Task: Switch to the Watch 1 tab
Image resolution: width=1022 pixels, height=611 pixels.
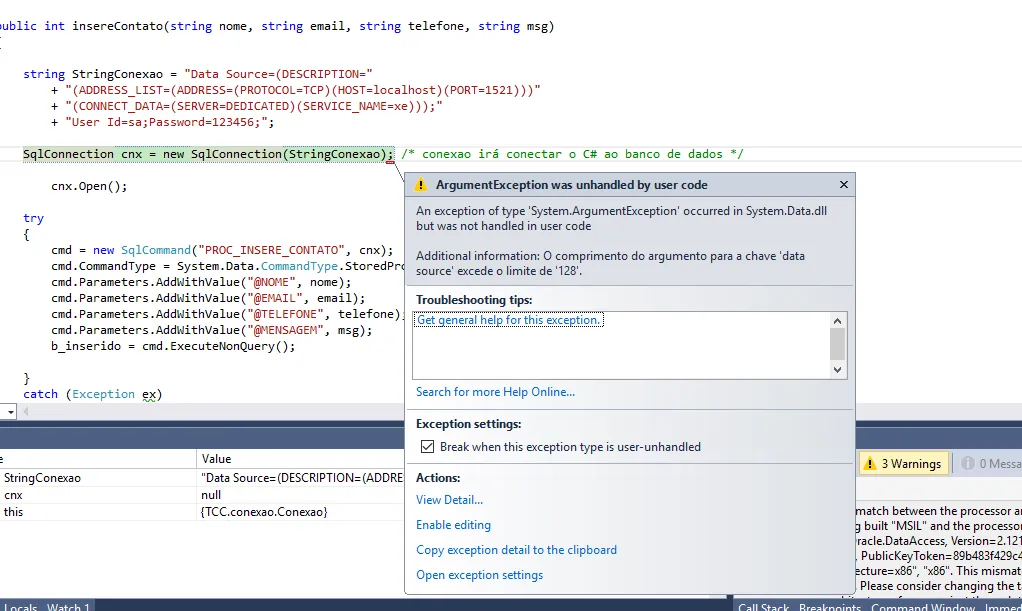Action: 69,606
